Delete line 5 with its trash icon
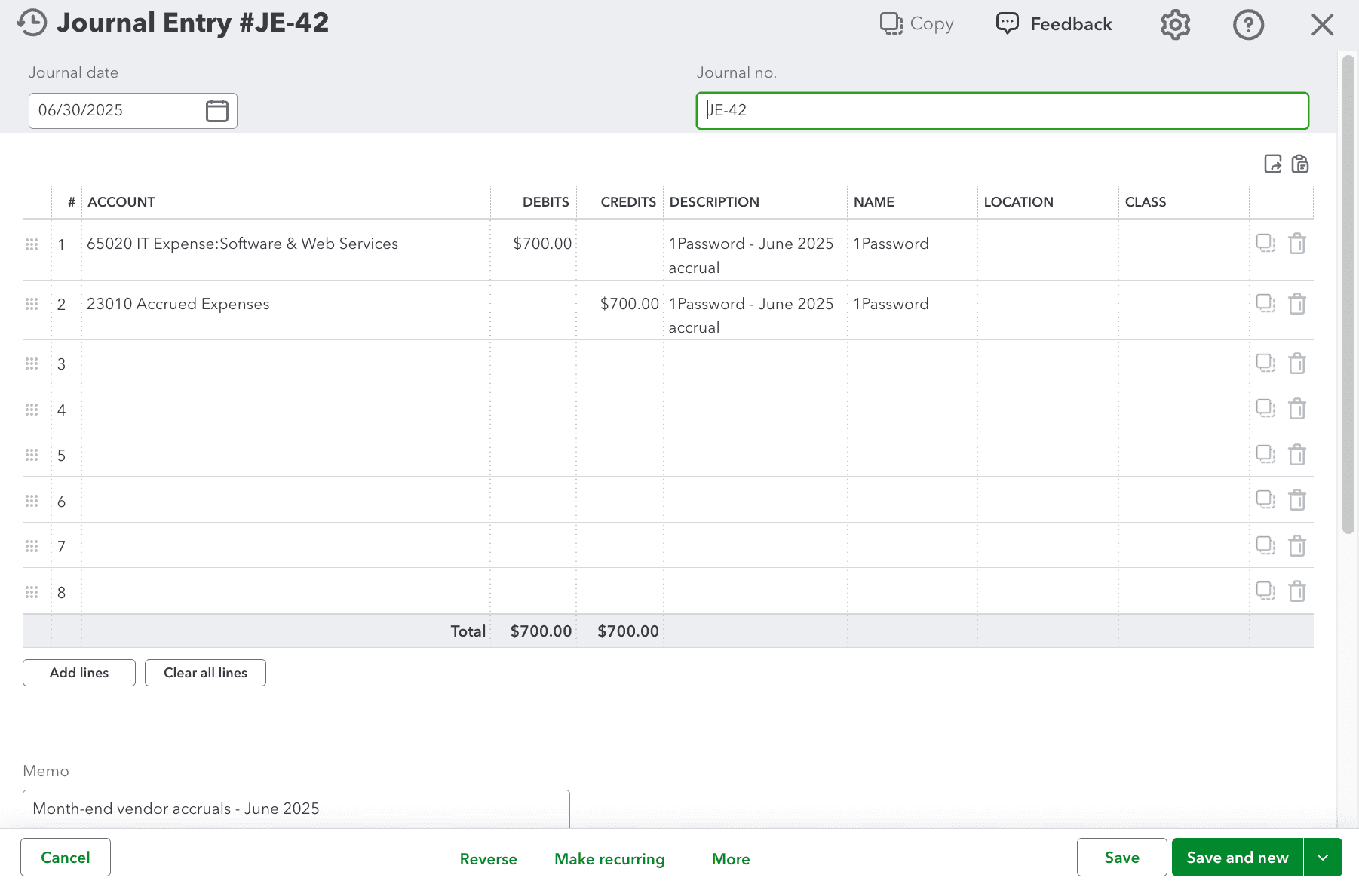The width and height of the screenshot is (1359, 896). [x=1298, y=455]
